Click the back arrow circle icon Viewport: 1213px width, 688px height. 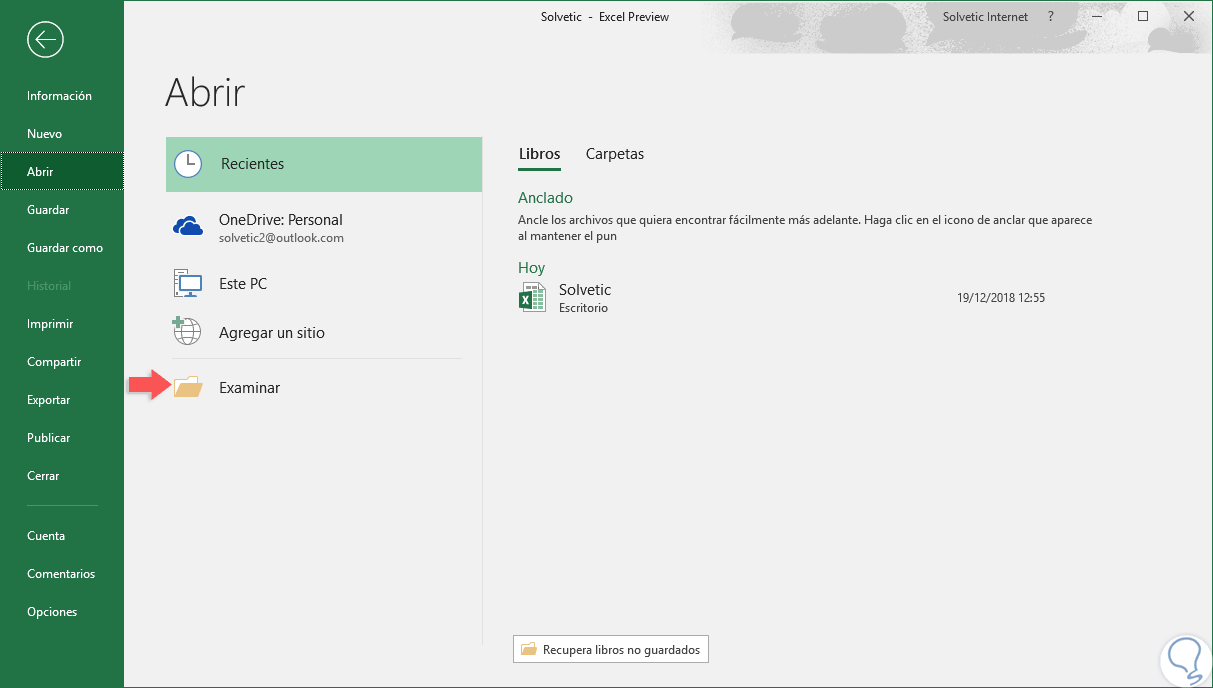coord(46,39)
